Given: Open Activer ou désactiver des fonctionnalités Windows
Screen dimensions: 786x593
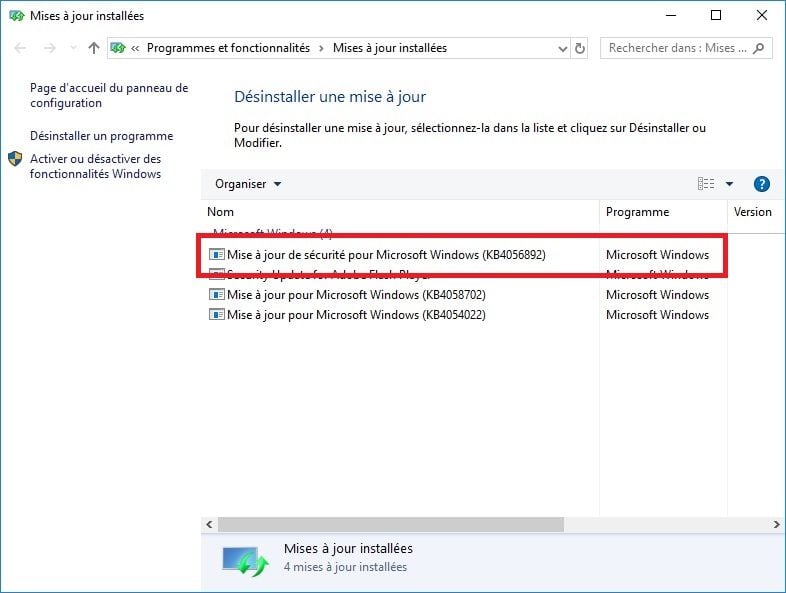Looking at the screenshot, I should [95, 166].
